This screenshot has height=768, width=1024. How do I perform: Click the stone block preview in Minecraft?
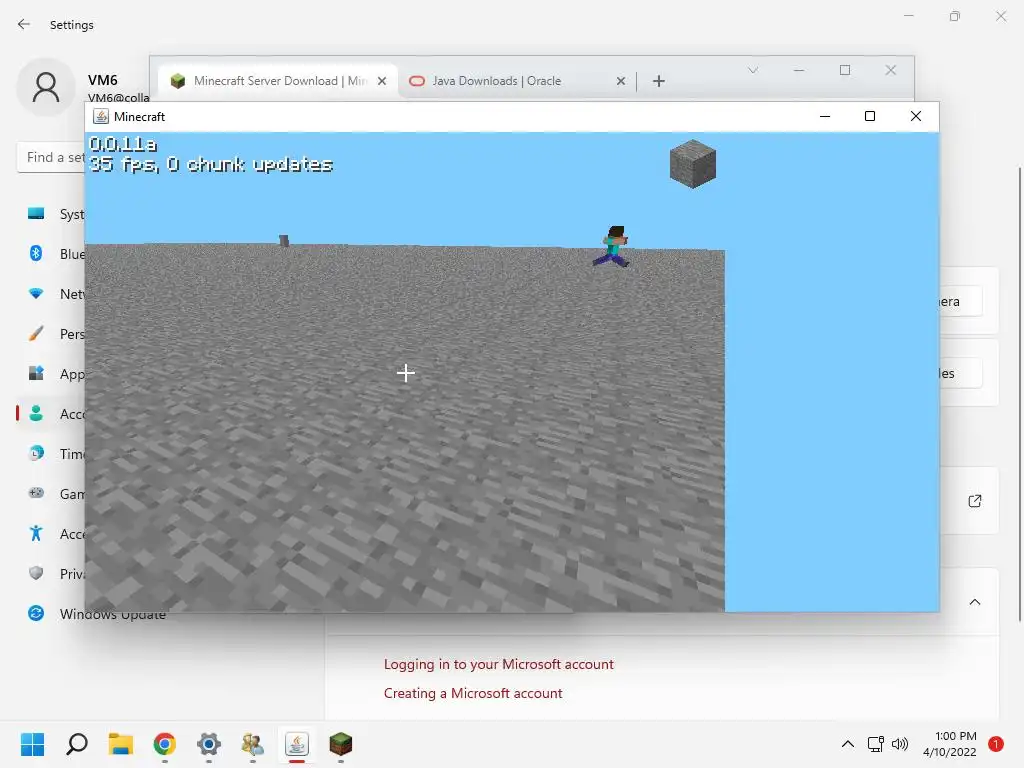pos(693,163)
